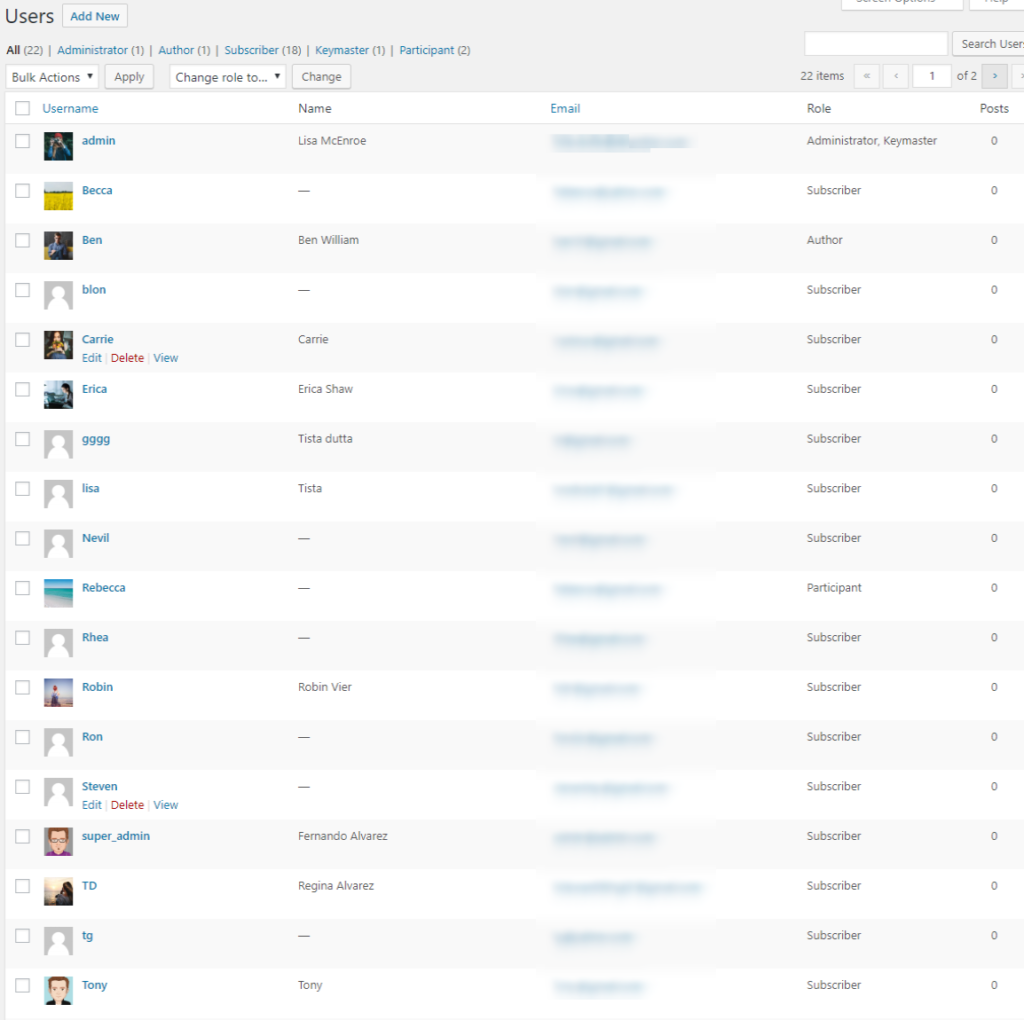This screenshot has height=1020, width=1024.
Task: Open the Bulk Actions dropdown
Action: pyautogui.click(x=51, y=76)
